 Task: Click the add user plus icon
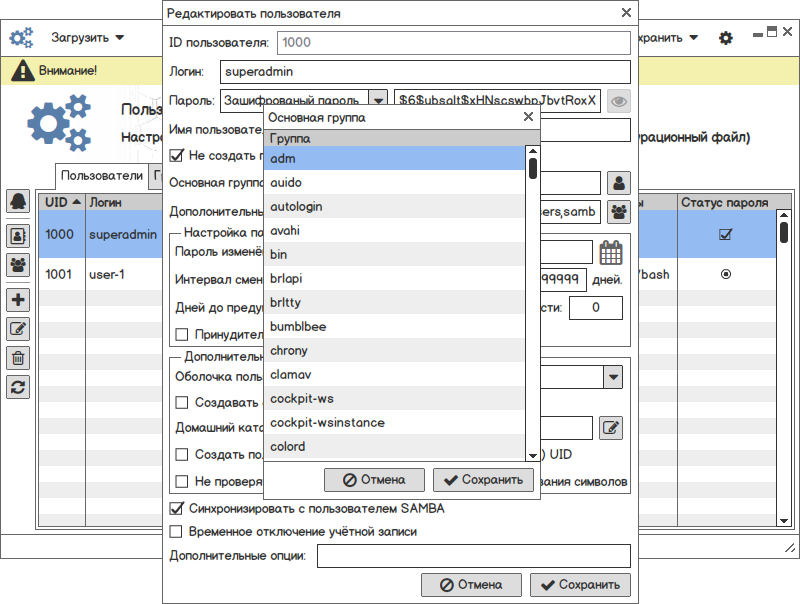(x=18, y=298)
